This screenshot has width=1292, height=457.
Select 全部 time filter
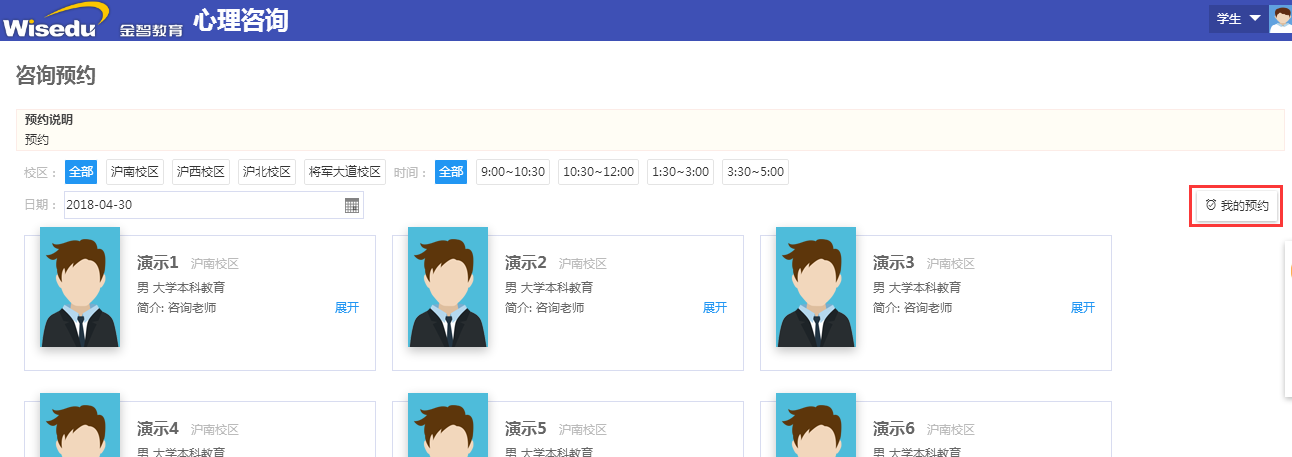451,172
